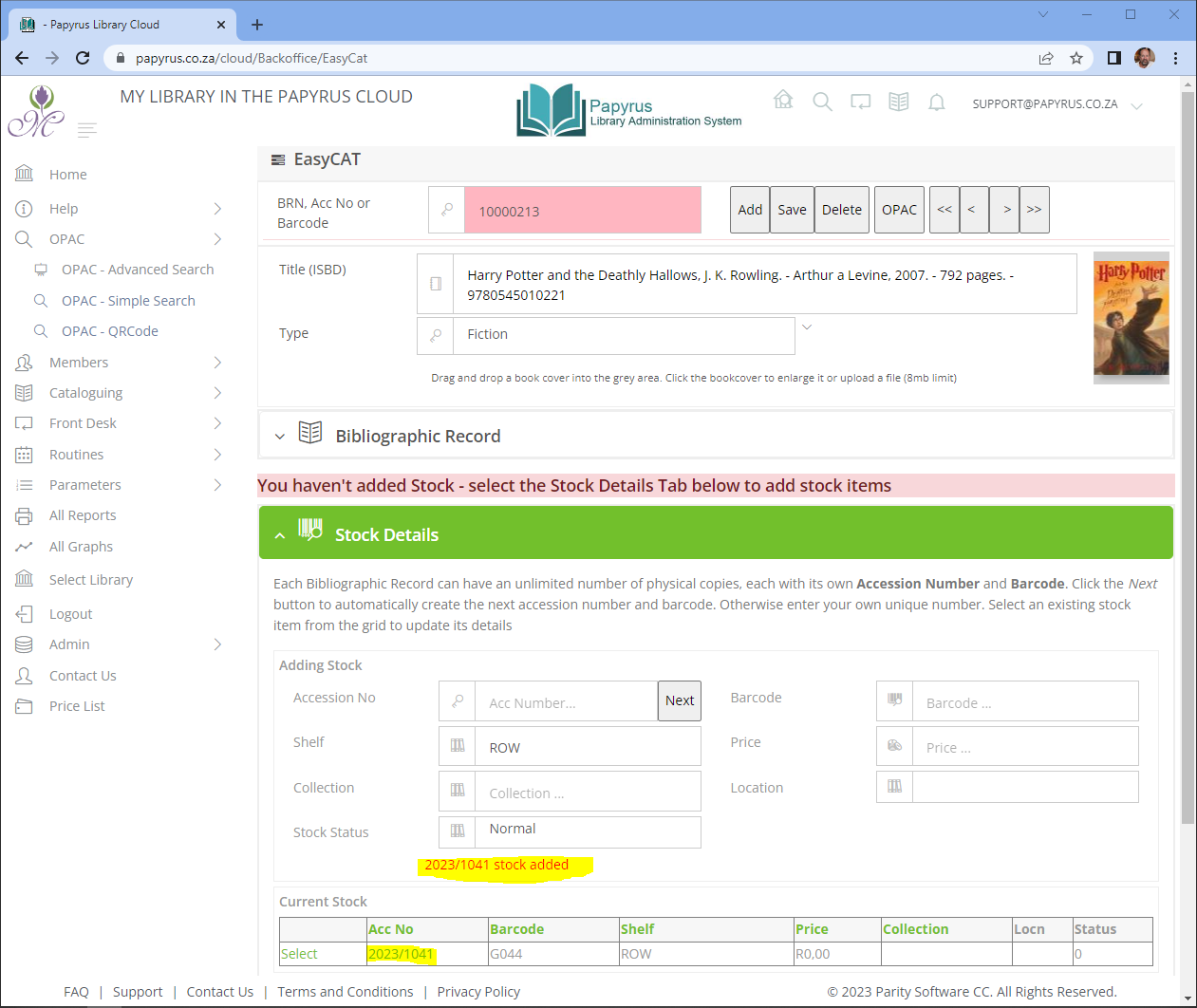
Task: Click the Save button
Action: (792, 210)
